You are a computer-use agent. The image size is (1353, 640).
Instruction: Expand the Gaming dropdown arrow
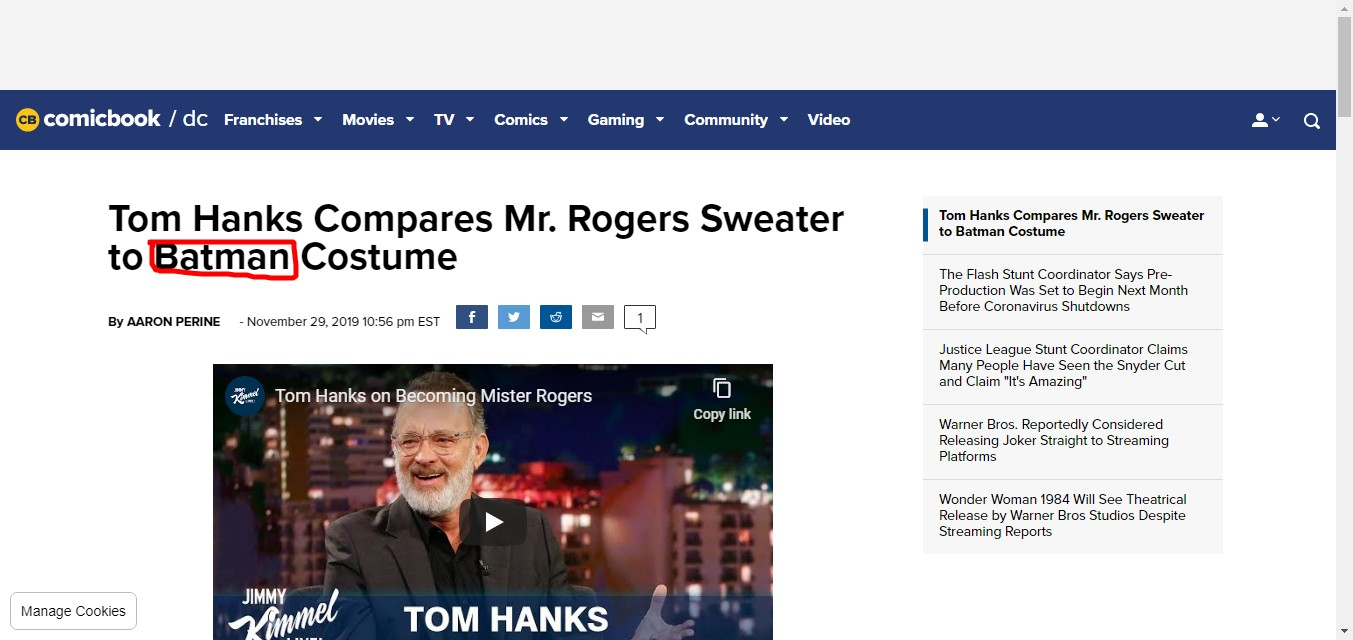(660, 119)
